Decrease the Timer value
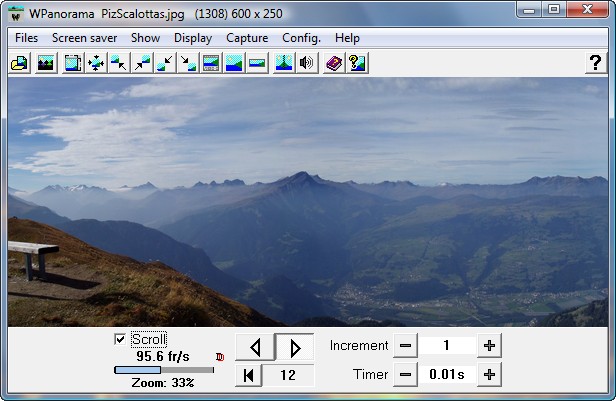616x401 pixels. pyautogui.click(x=405, y=375)
